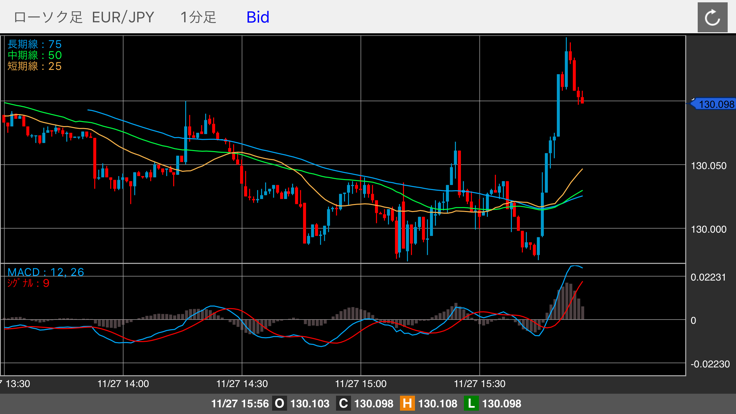Viewport: 736px width, 414px height.
Task: Click the white O open-price badge
Action: coord(279,404)
